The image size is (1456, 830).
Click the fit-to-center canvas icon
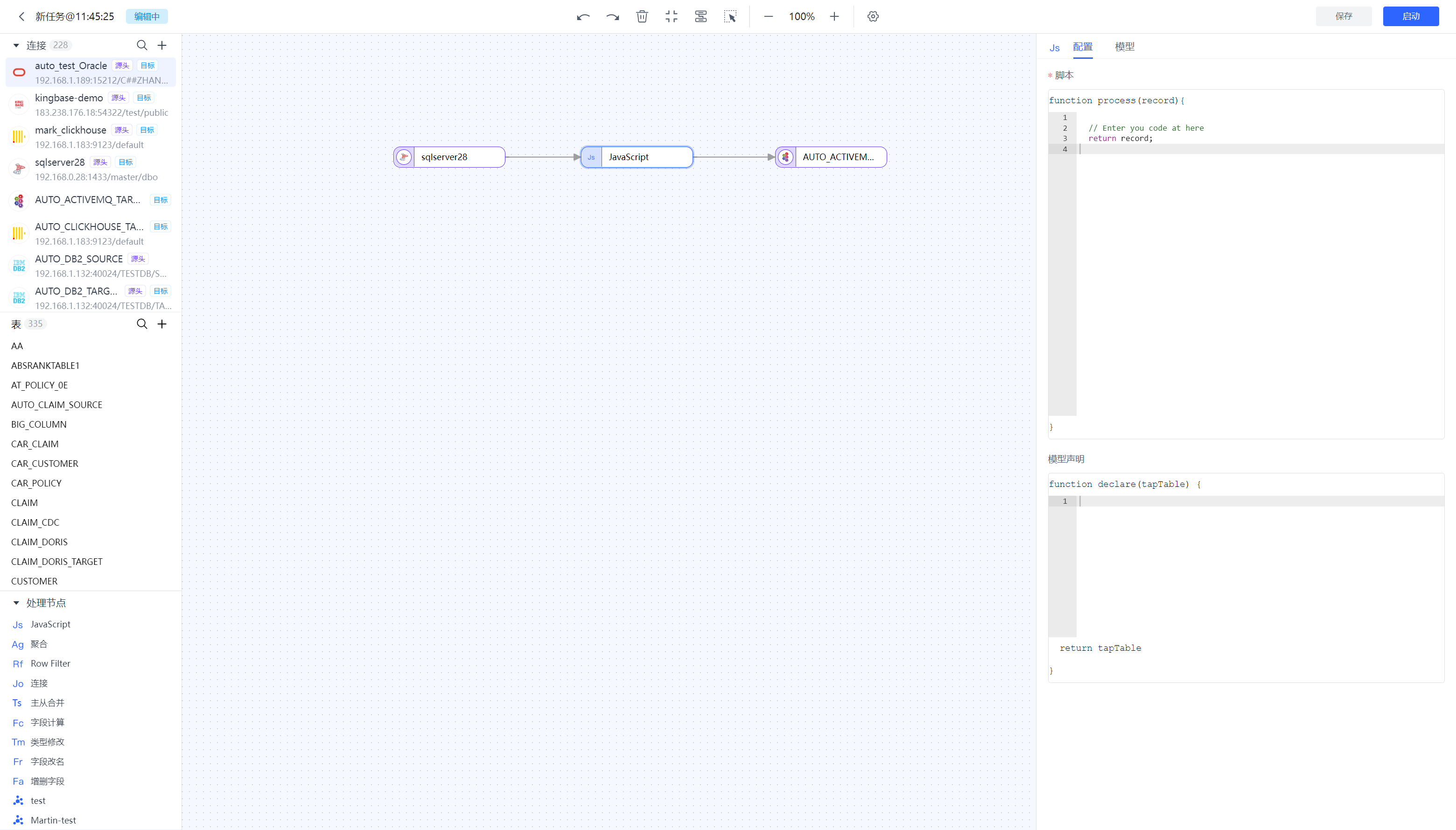(671, 16)
